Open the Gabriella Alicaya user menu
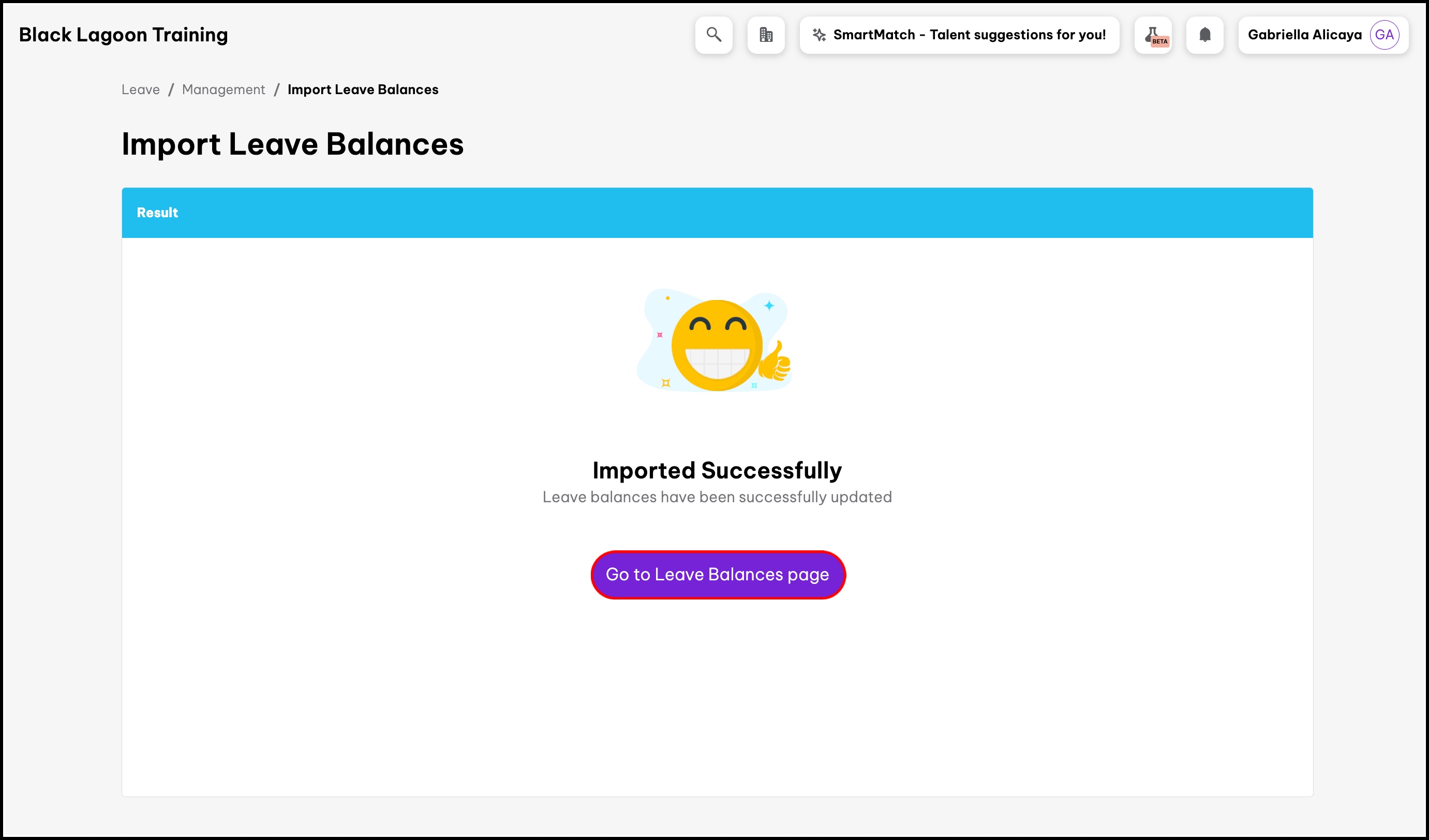The width and height of the screenshot is (1429, 840). [1304, 35]
